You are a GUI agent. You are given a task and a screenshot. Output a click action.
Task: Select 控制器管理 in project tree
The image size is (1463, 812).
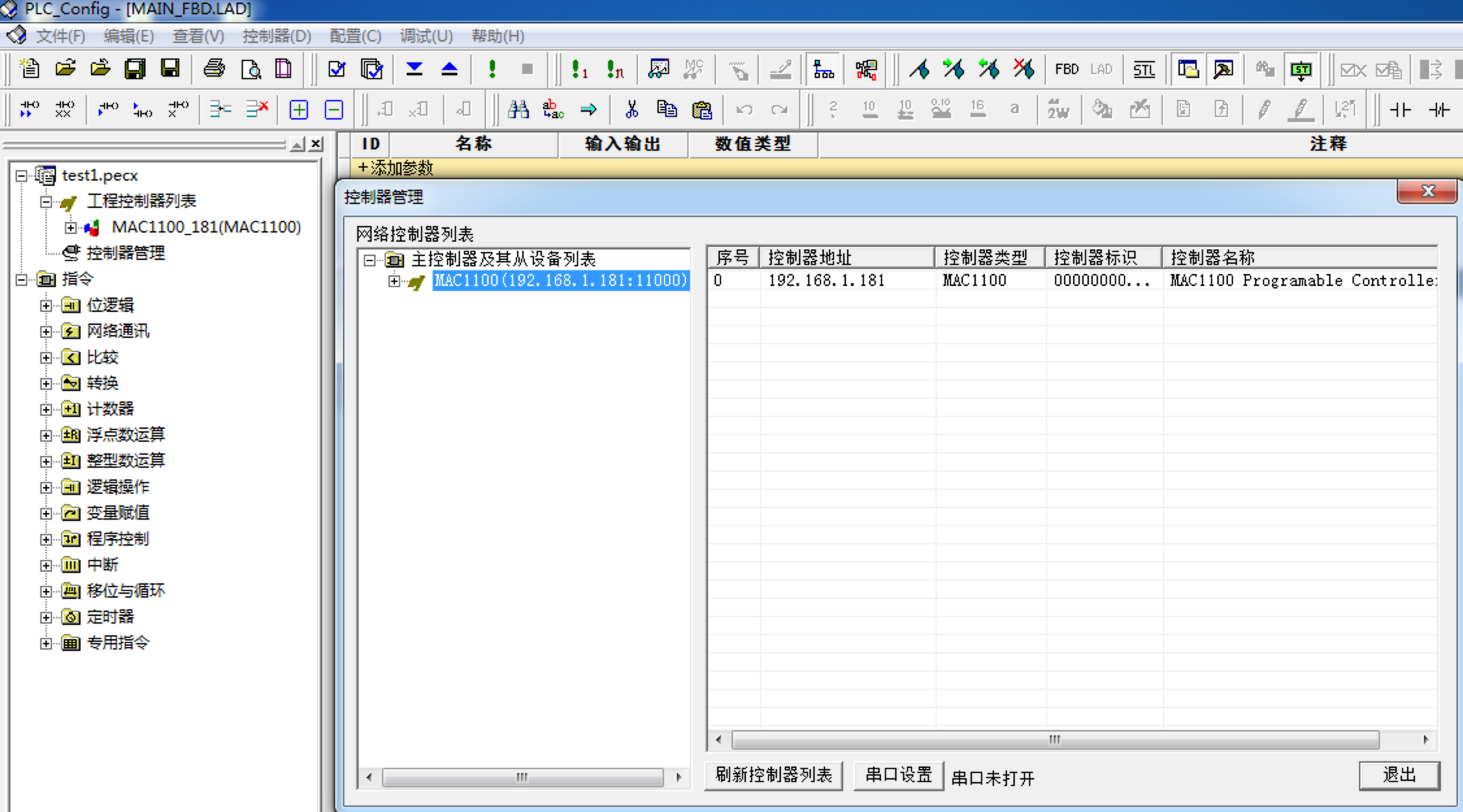(x=125, y=253)
